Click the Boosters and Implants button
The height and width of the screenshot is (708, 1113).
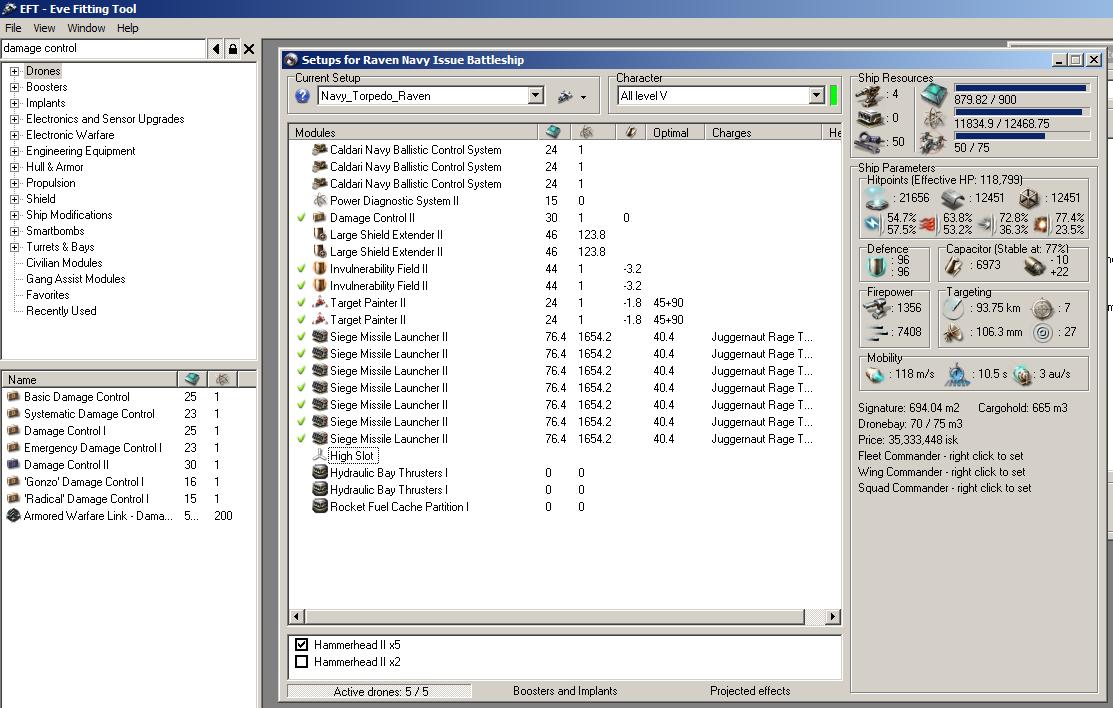(565, 691)
